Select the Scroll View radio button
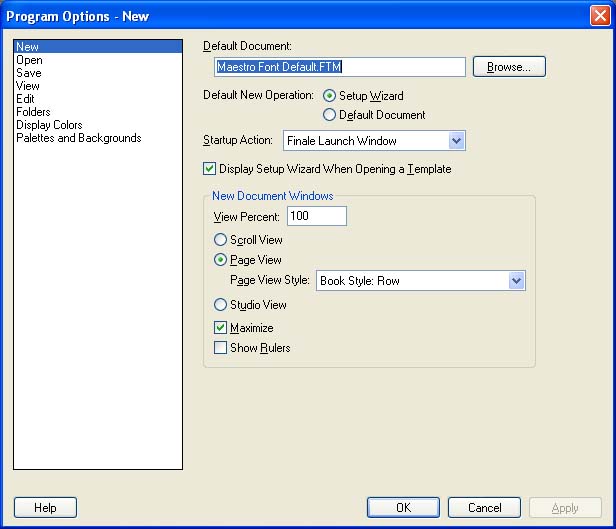 (221, 240)
